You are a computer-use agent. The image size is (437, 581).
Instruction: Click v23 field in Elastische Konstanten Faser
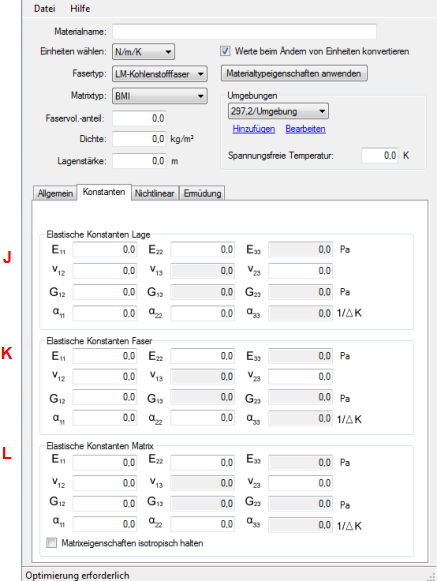(300, 377)
